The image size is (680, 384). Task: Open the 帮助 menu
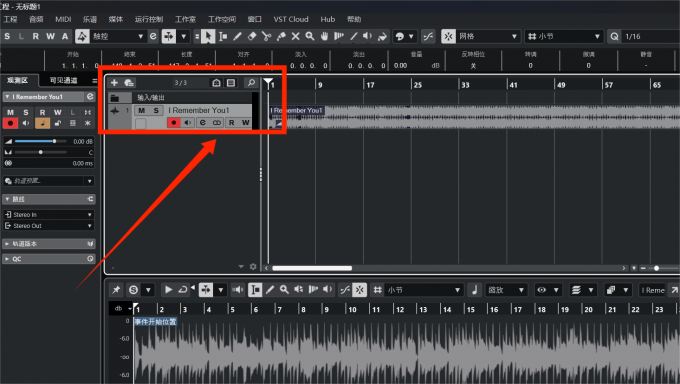pos(354,19)
